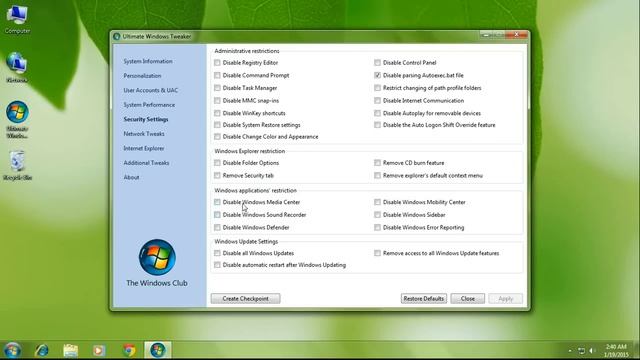640x360 pixels.
Task: Check Disable Windows Mobility Center
Action: pyautogui.click(x=377, y=202)
